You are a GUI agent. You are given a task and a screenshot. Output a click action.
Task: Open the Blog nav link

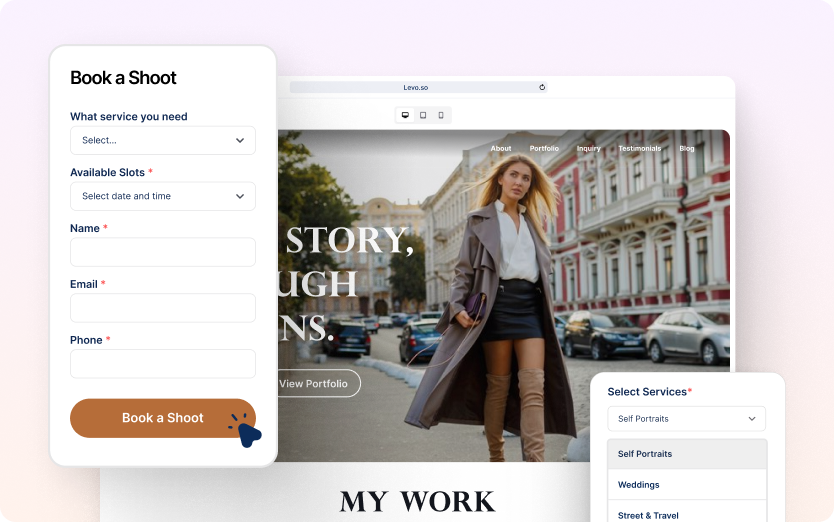click(x=687, y=148)
